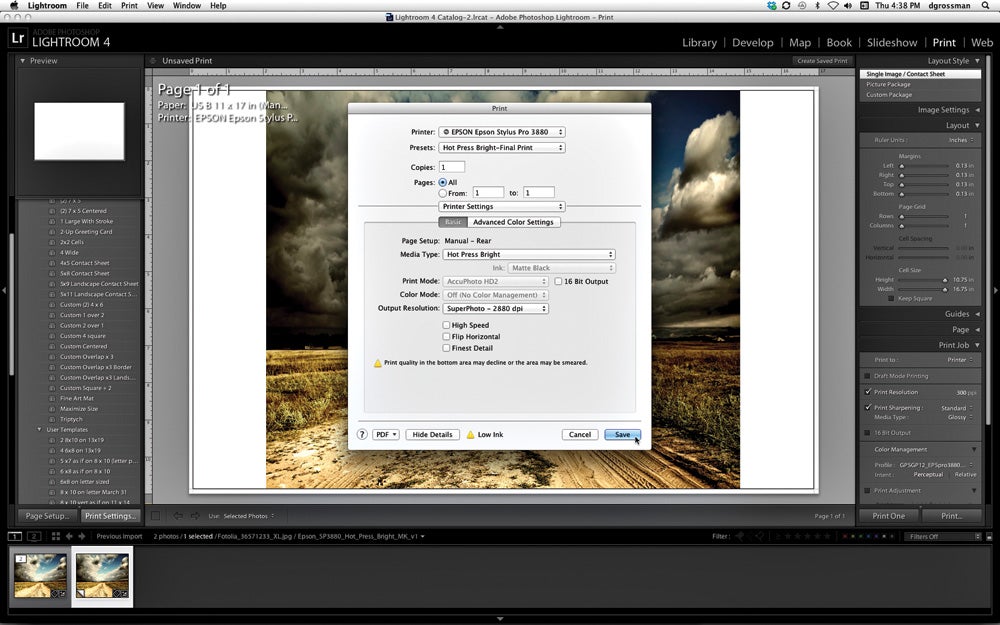1000x625 pixels.
Task: Toggle Keep Square checkbox in Layout panel
Action: [892, 298]
